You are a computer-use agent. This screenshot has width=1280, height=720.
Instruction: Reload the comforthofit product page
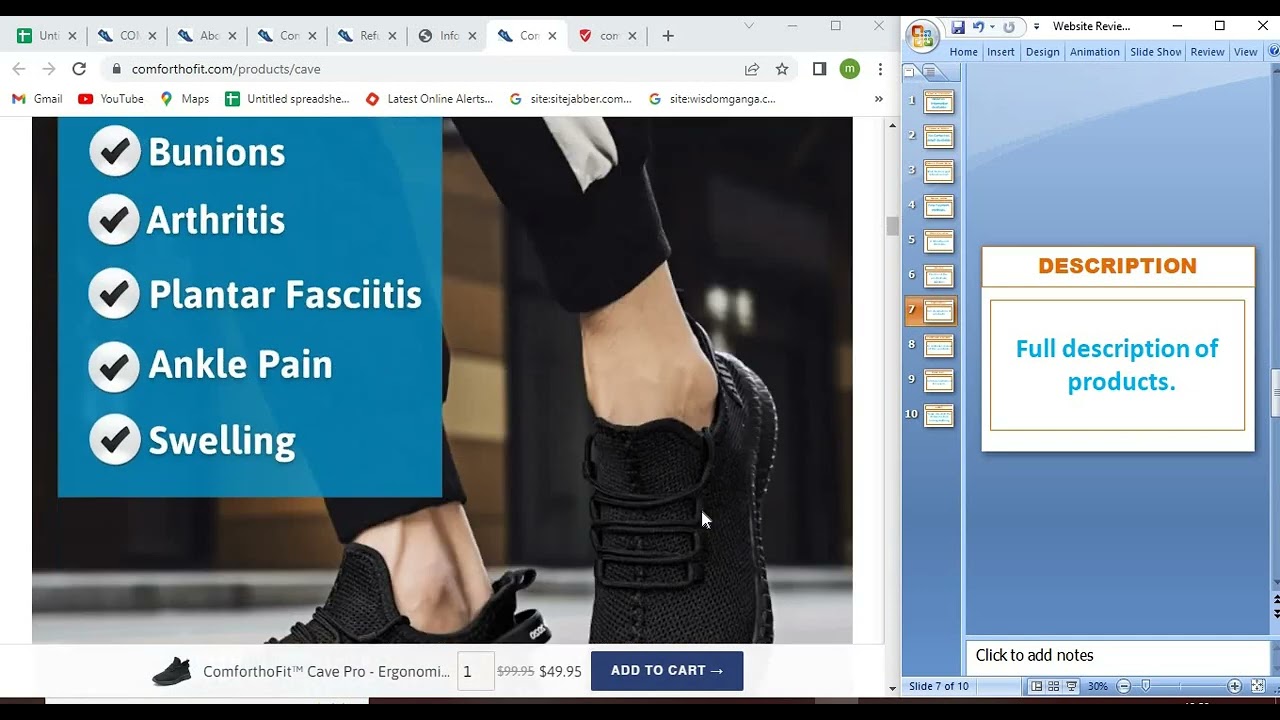coord(79,69)
